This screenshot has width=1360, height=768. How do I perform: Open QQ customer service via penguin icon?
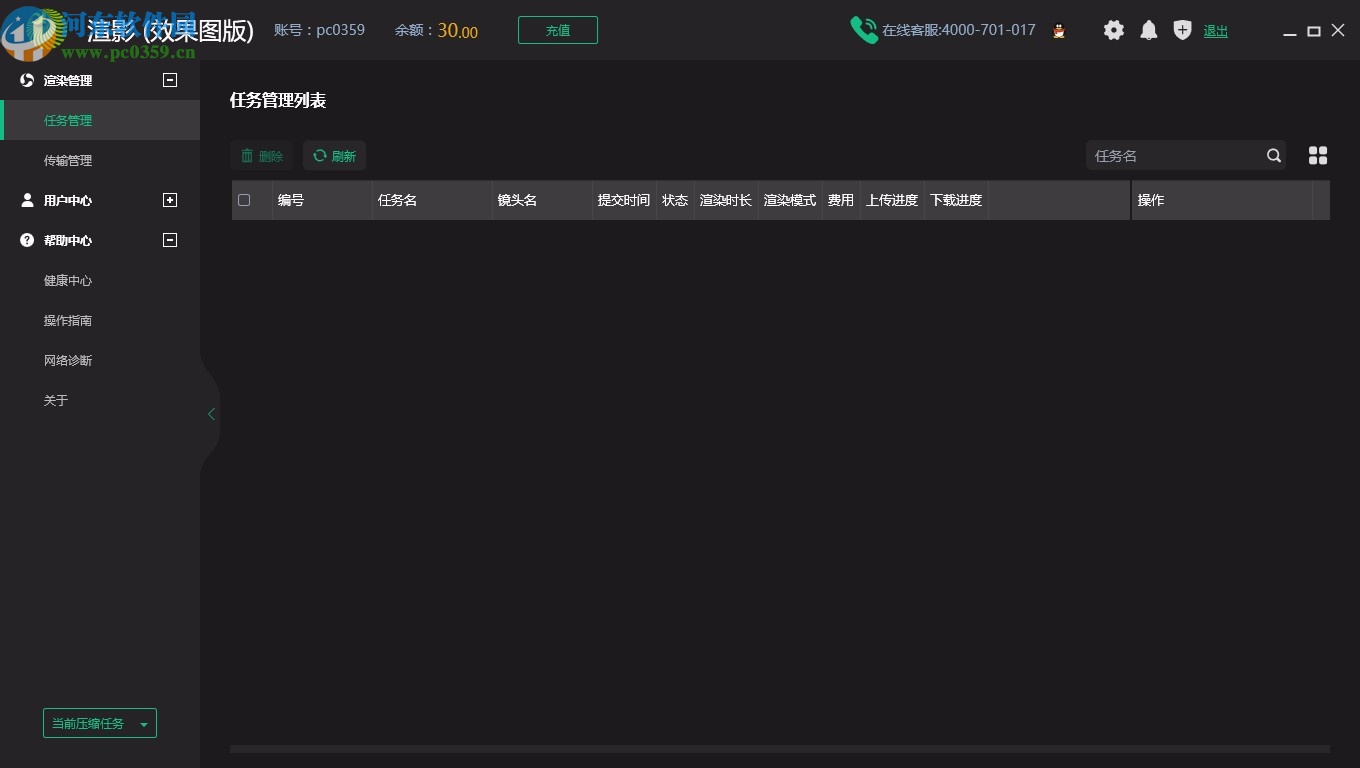click(1058, 30)
